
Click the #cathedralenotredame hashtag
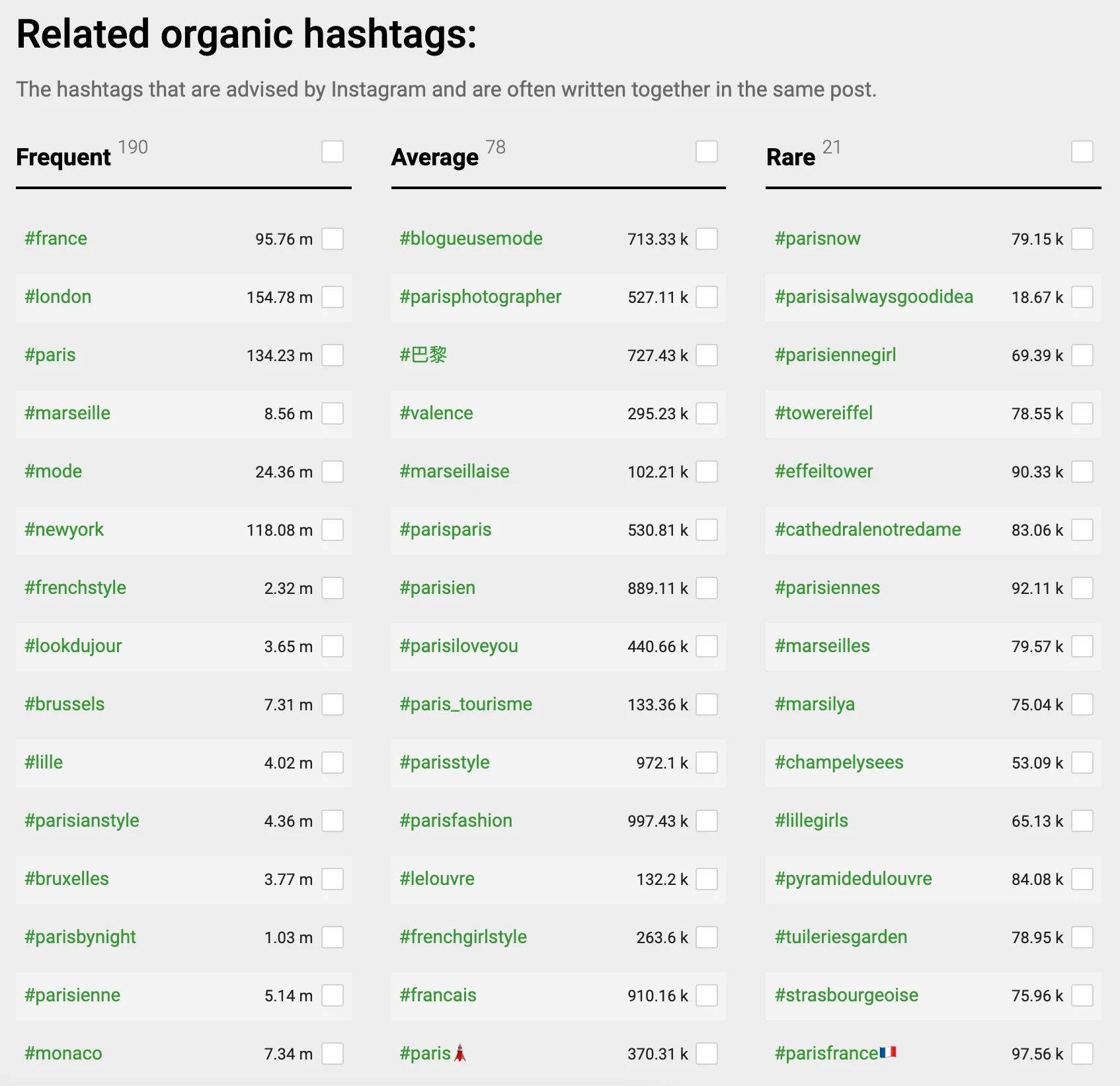tap(867, 530)
